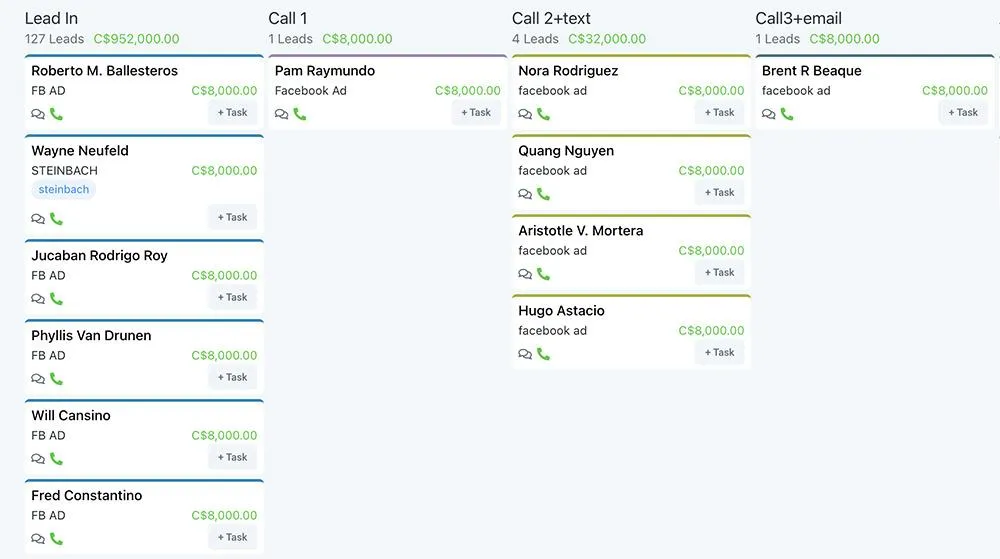Open chat icon on Fred Constantino card

coord(38,539)
